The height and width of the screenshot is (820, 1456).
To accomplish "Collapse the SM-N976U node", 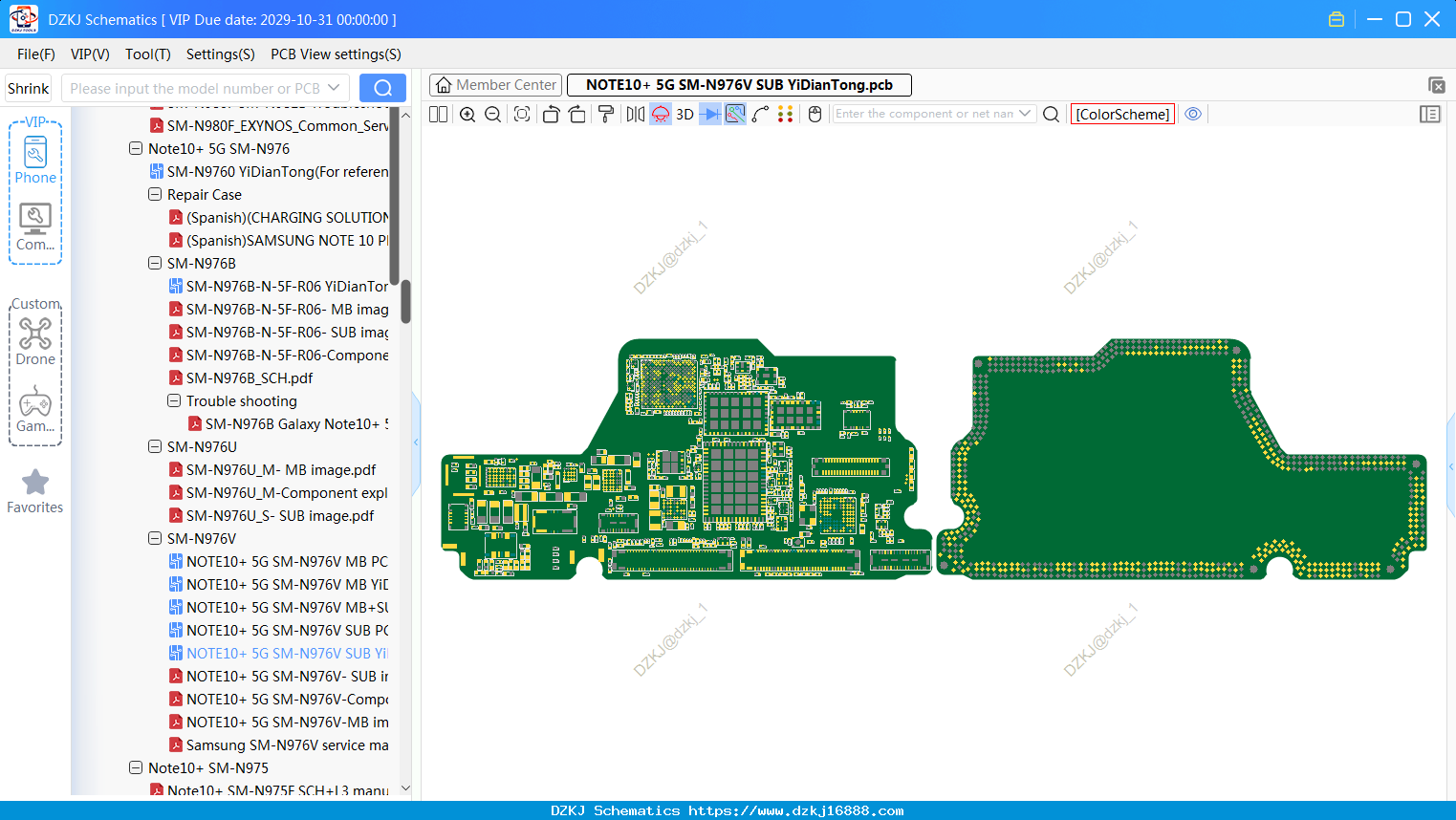I will click(155, 447).
